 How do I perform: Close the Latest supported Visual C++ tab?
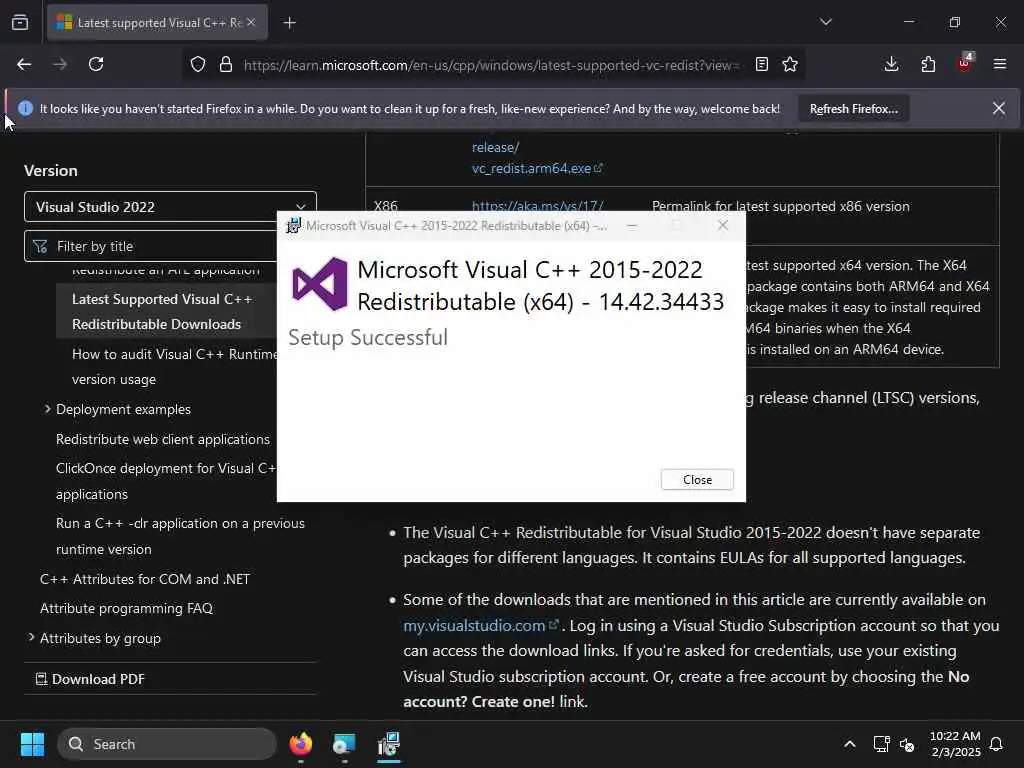(x=251, y=22)
